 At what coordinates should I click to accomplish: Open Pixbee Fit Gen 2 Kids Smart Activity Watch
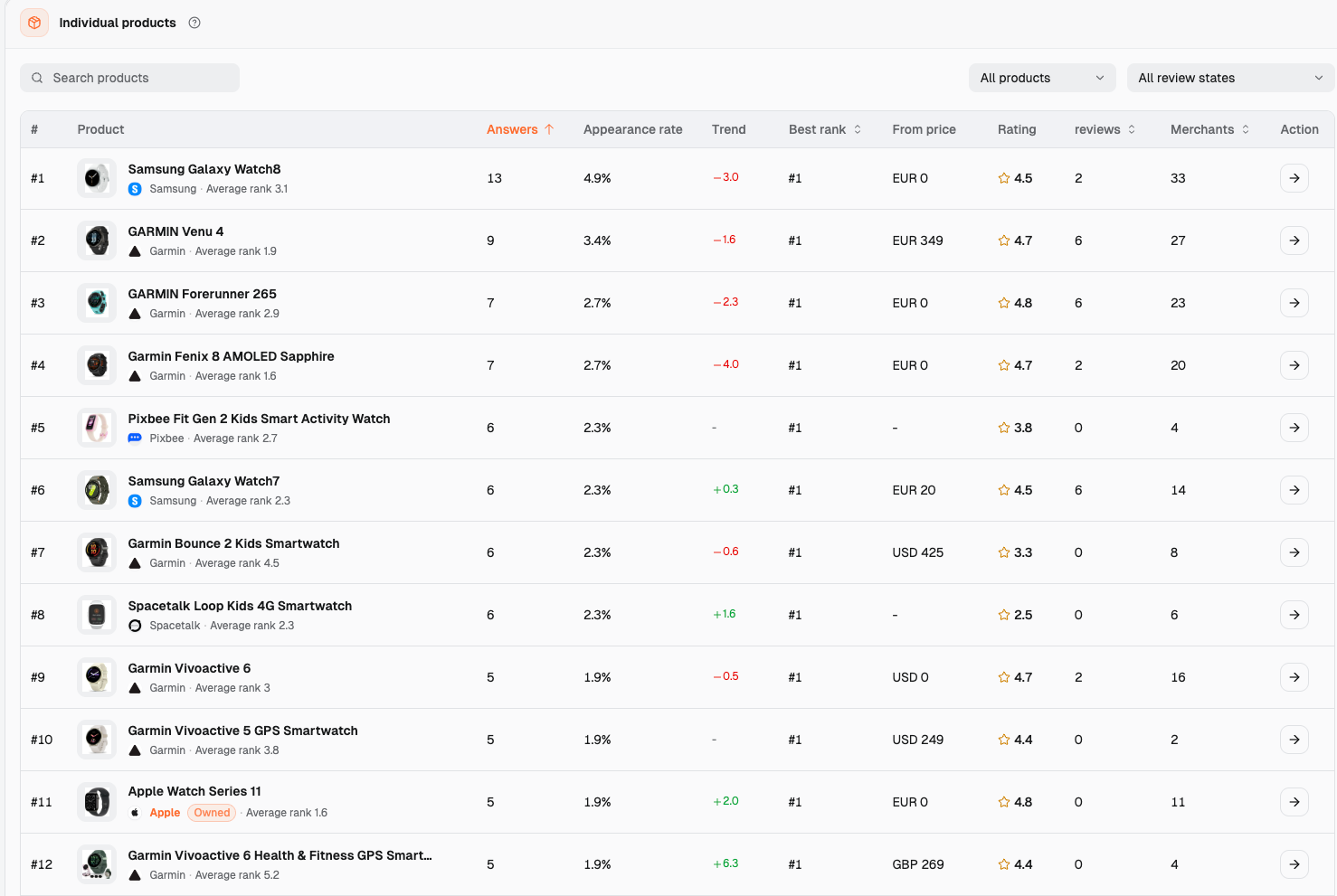click(x=260, y=419)
